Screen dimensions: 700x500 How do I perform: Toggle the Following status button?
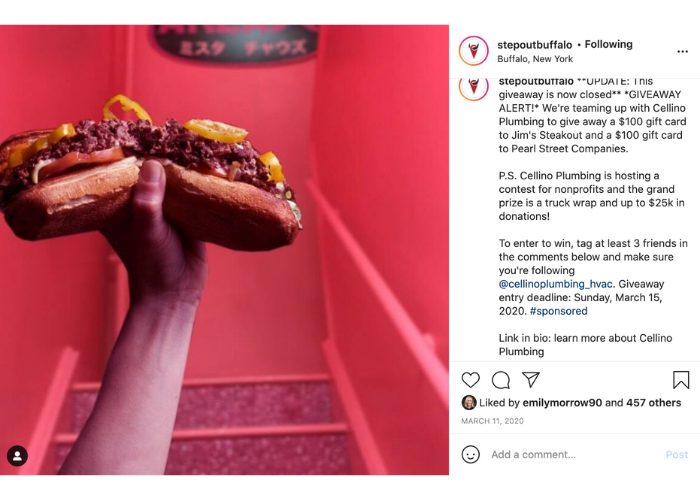click(x=608, y=44)
